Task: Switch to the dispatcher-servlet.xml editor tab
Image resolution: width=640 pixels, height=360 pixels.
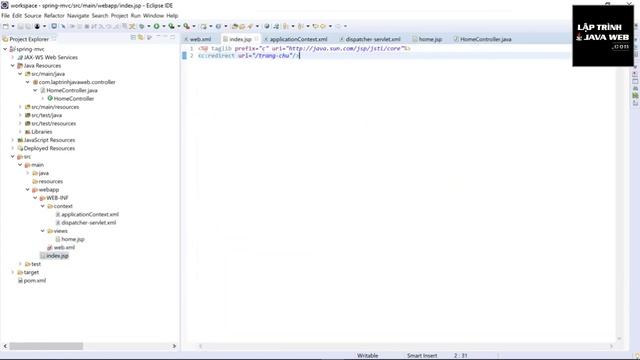Action: click(x=373, y=39)
